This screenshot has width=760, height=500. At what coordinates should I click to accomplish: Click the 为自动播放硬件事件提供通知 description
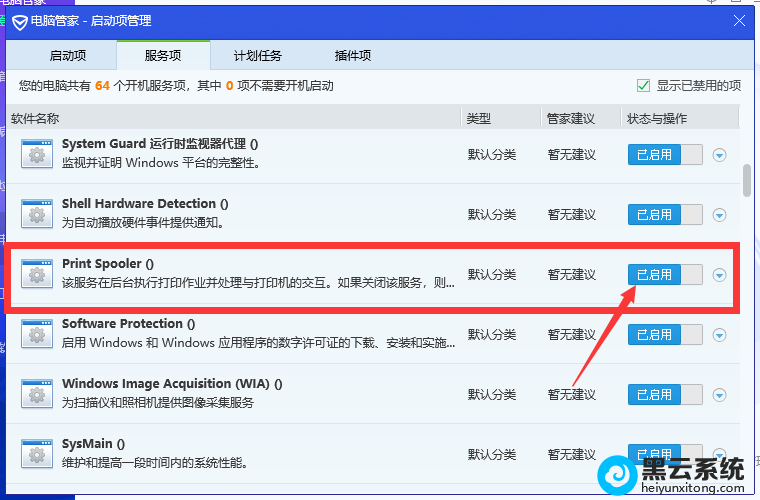tap(142, 223)
